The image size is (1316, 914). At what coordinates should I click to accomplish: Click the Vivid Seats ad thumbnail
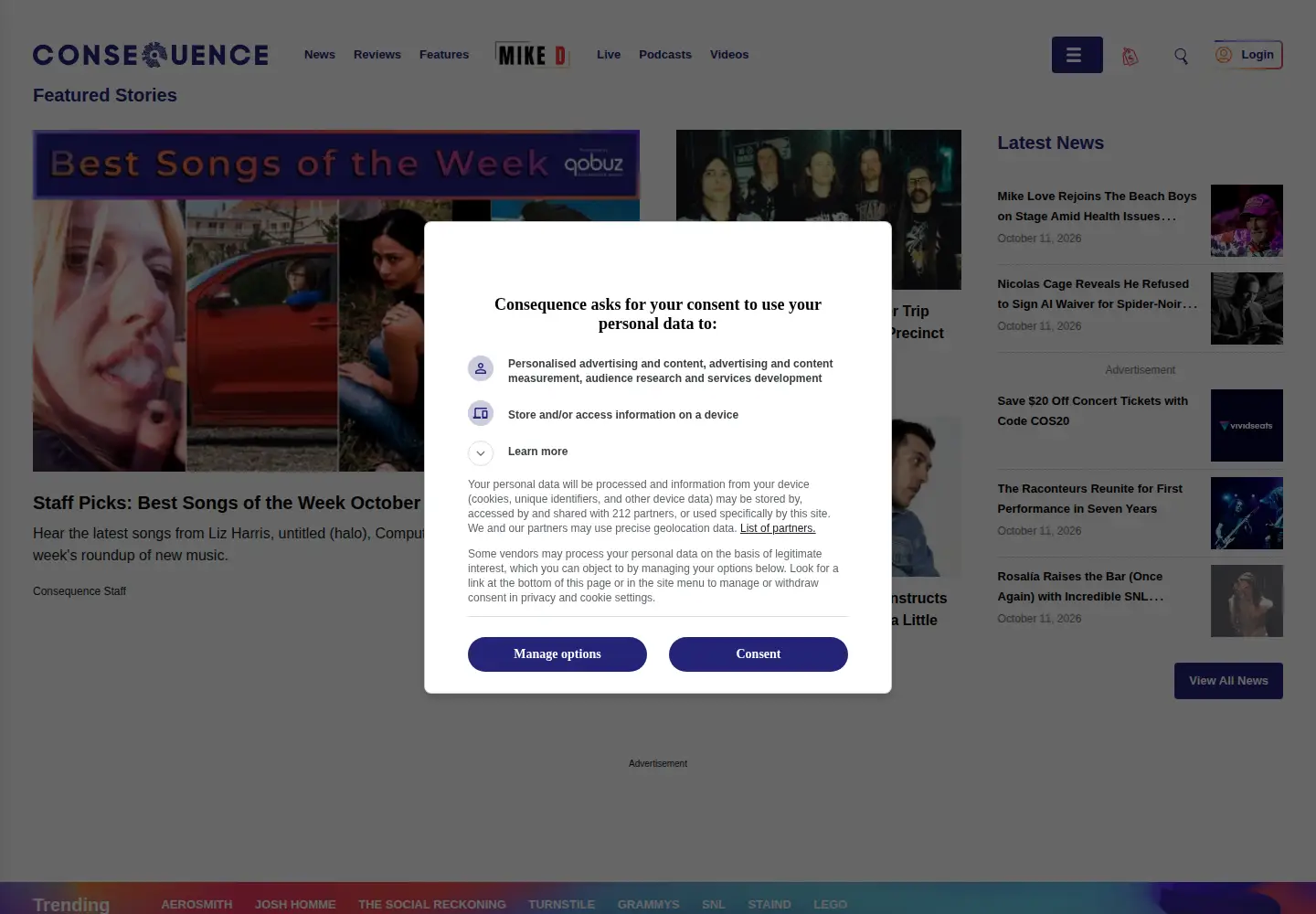click(1247, 425)
